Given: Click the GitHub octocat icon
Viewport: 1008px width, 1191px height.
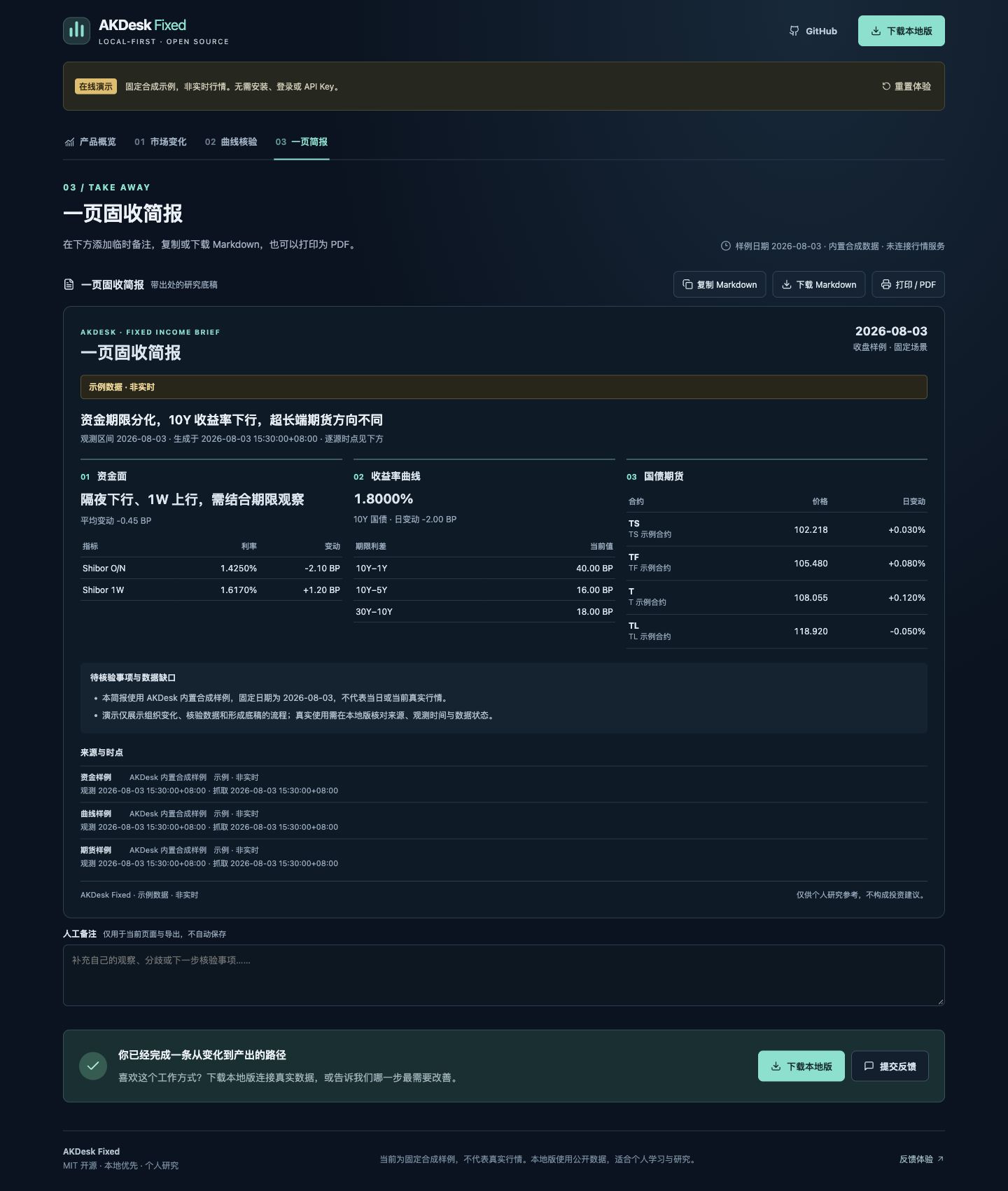Looking at the screenshot, I should point(794,31).
